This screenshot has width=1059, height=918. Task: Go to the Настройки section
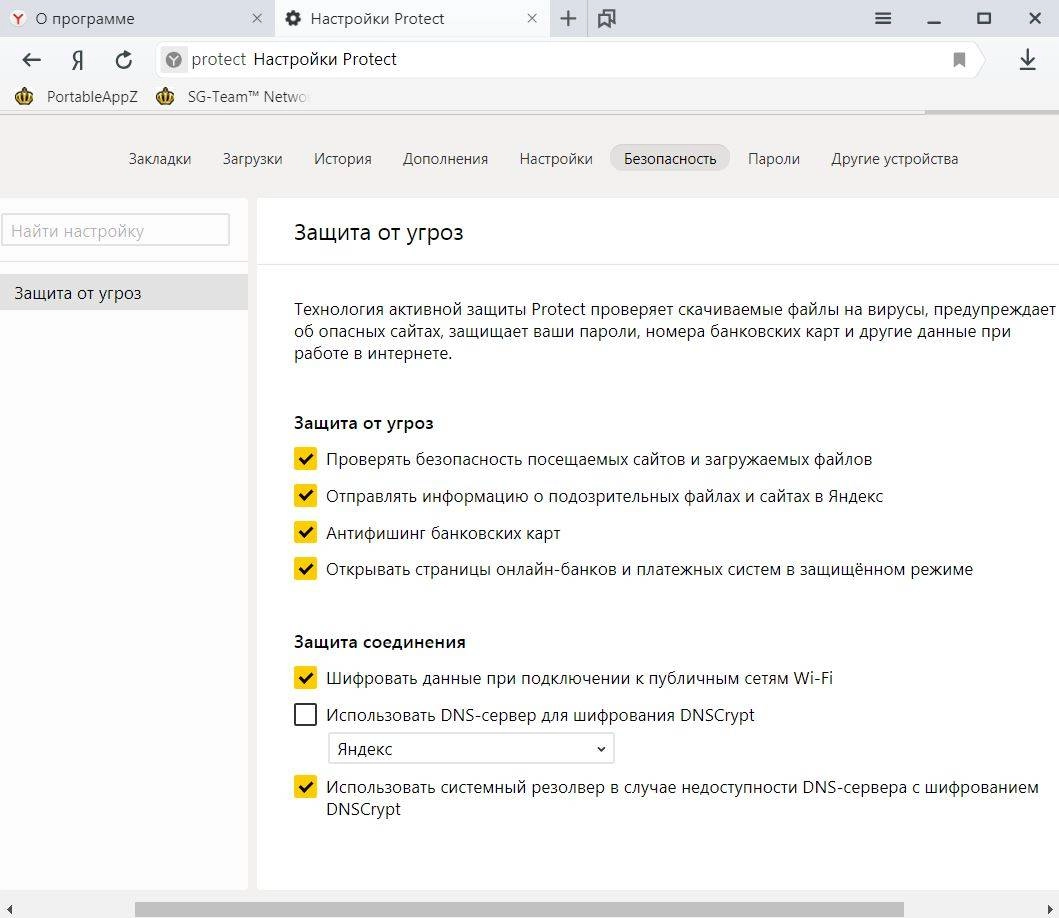pos(556,159)
